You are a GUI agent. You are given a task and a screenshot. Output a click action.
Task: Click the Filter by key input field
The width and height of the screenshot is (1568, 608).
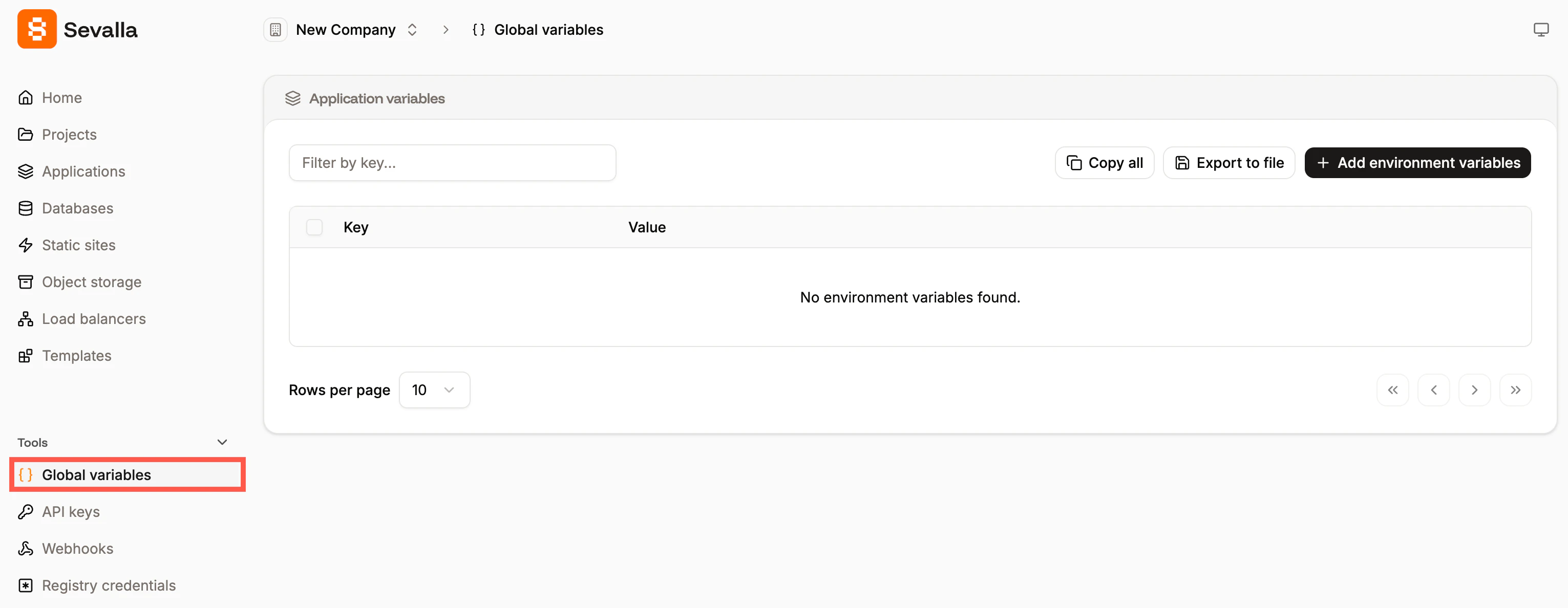tap(452, 163)
